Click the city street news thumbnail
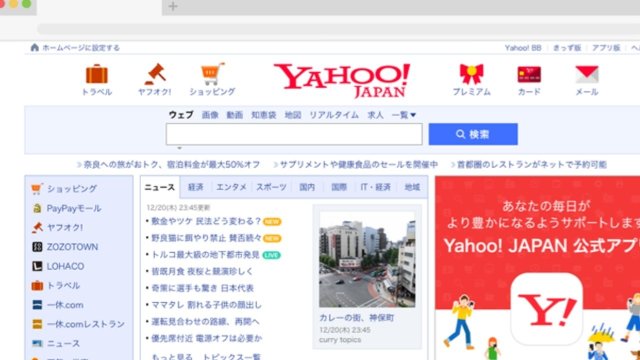The width and height of the screenshot is (640, 360). (x=367, y=259)
